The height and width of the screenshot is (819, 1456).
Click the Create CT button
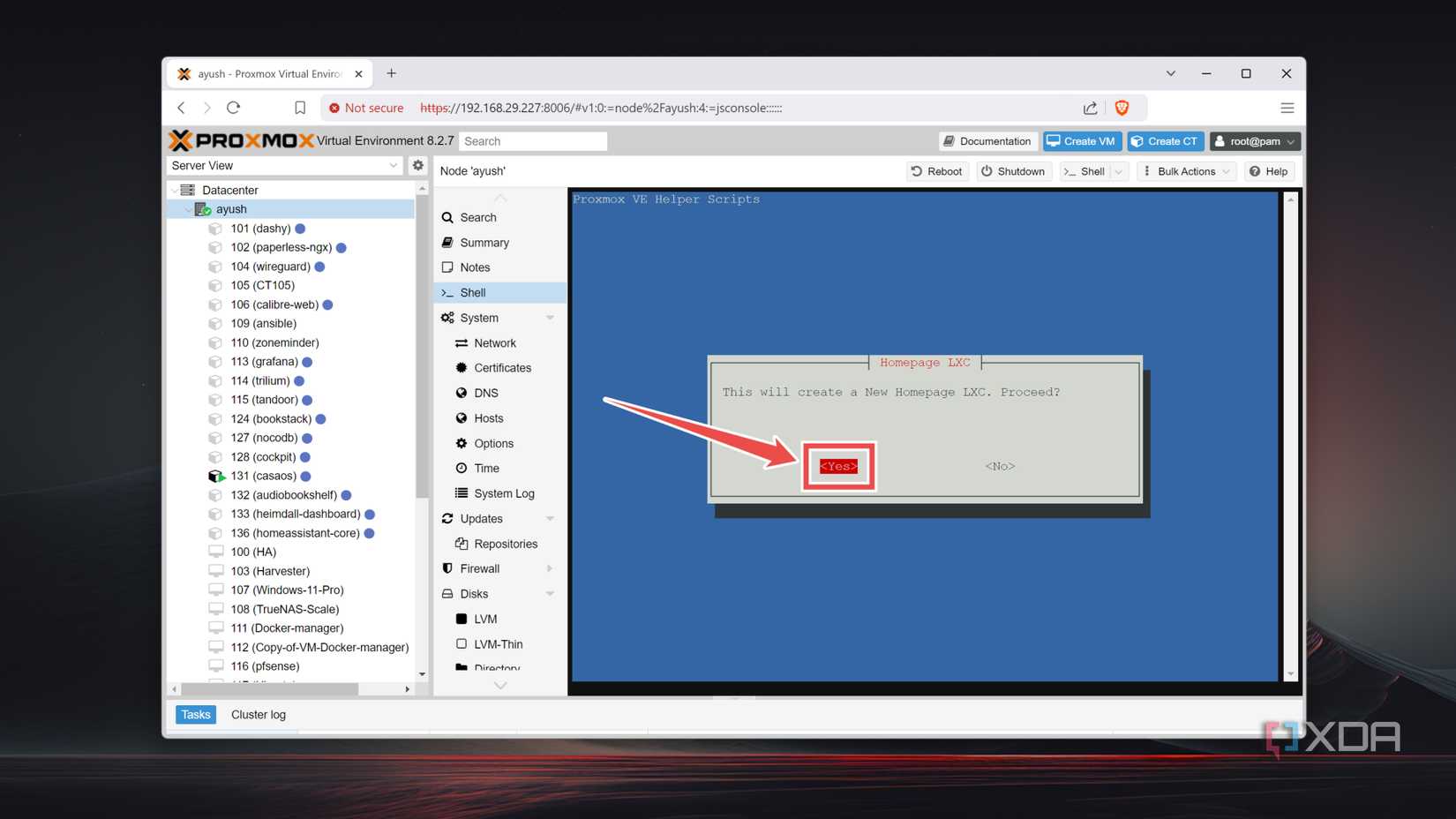coord(1165,141)
